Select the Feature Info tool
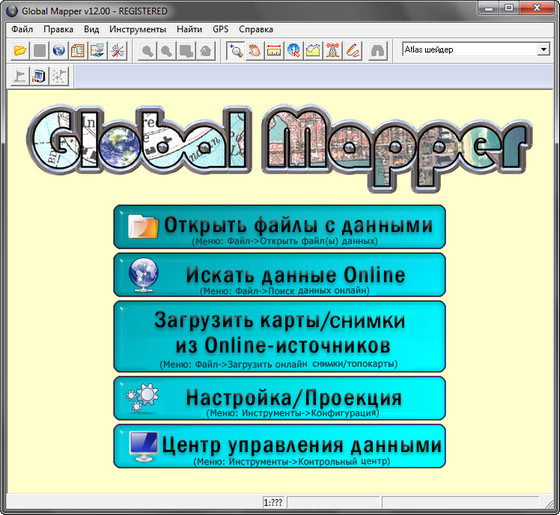 (x=294, y=51)
